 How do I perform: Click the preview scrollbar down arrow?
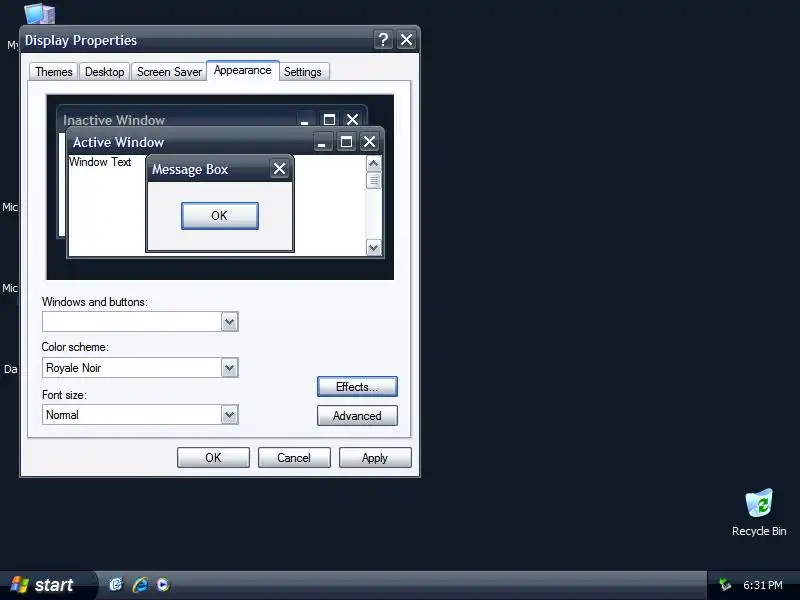click(x=373, y=248)
